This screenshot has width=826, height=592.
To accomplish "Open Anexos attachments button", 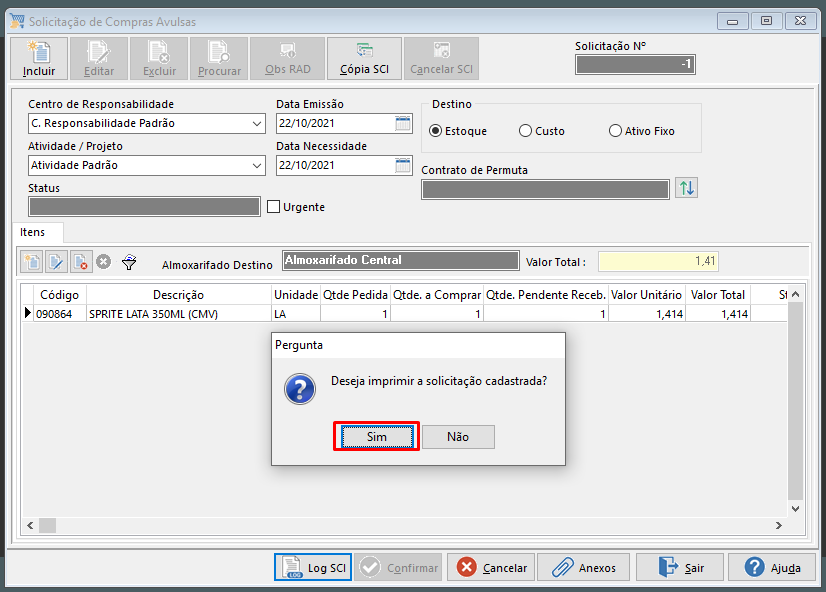I will (583, 567).
